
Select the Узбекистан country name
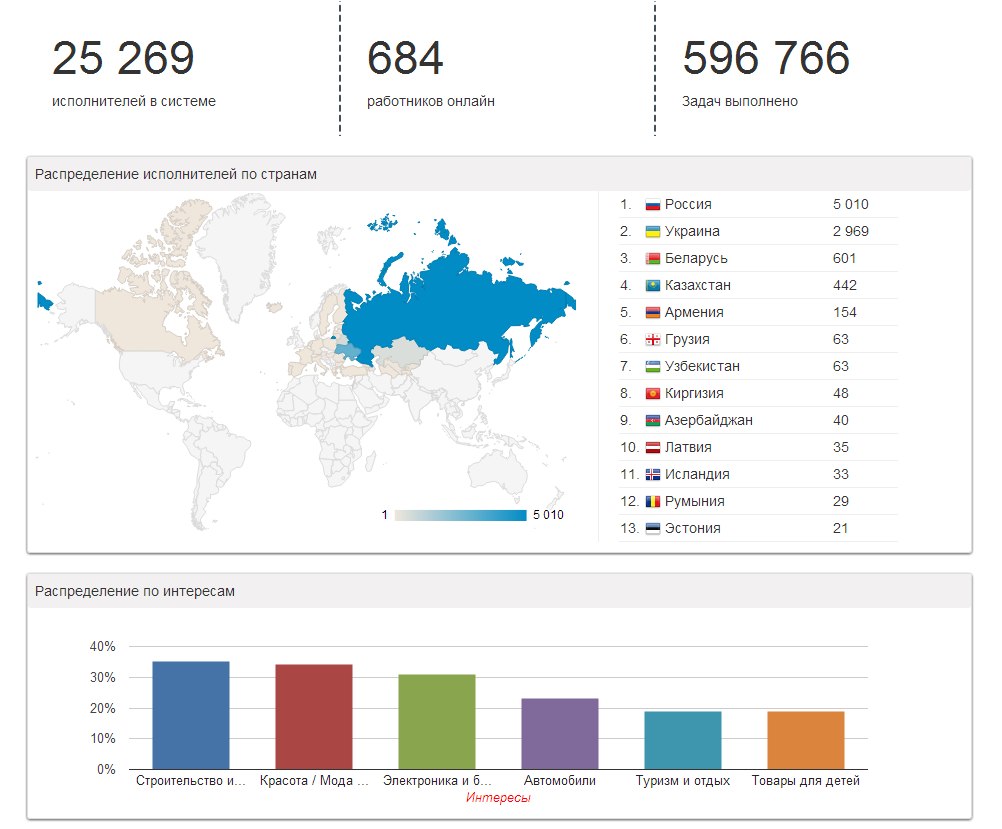[702, 366]
